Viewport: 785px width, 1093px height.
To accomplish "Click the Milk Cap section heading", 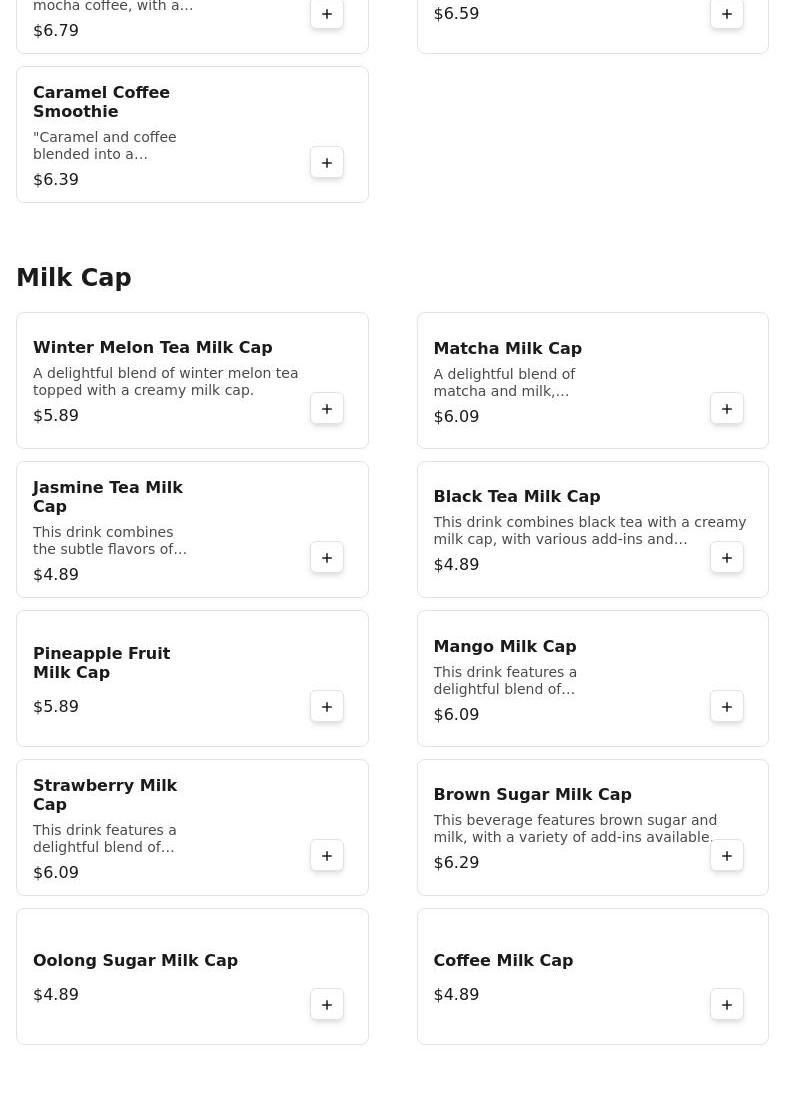I will [x=74, y=277].
